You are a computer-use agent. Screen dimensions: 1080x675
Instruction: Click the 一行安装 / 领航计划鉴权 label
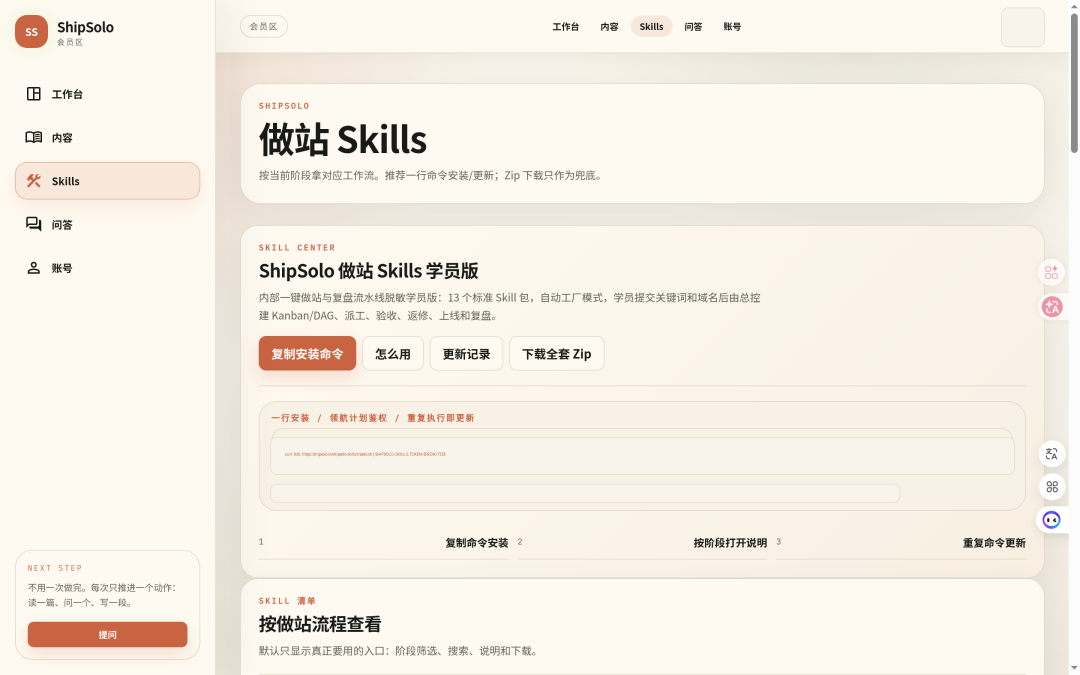click(x=373, y=418)
